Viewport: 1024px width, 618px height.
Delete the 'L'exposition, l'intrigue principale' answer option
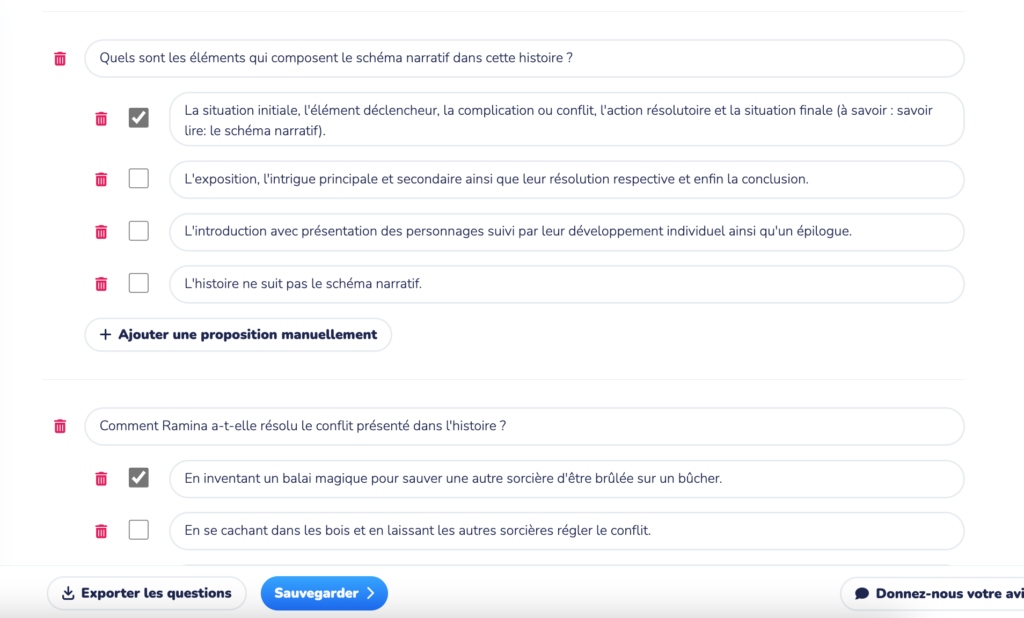coord(101,179)
